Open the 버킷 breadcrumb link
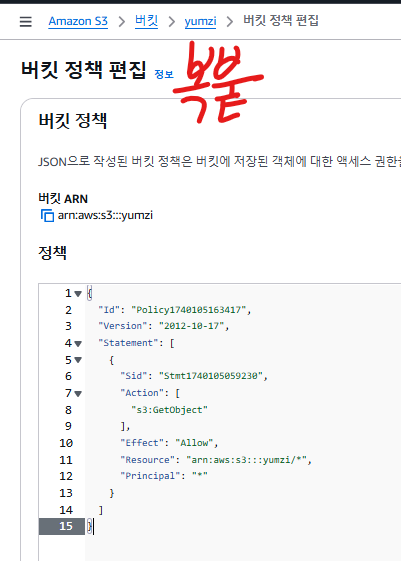Image resolution: width=401 pixels, height=561 pixels. point(146,21)
